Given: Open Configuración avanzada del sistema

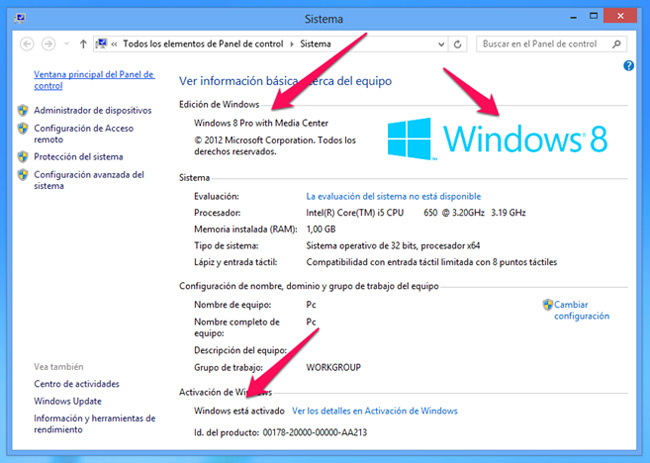Looking at the screenshot, I should (89, 180).
